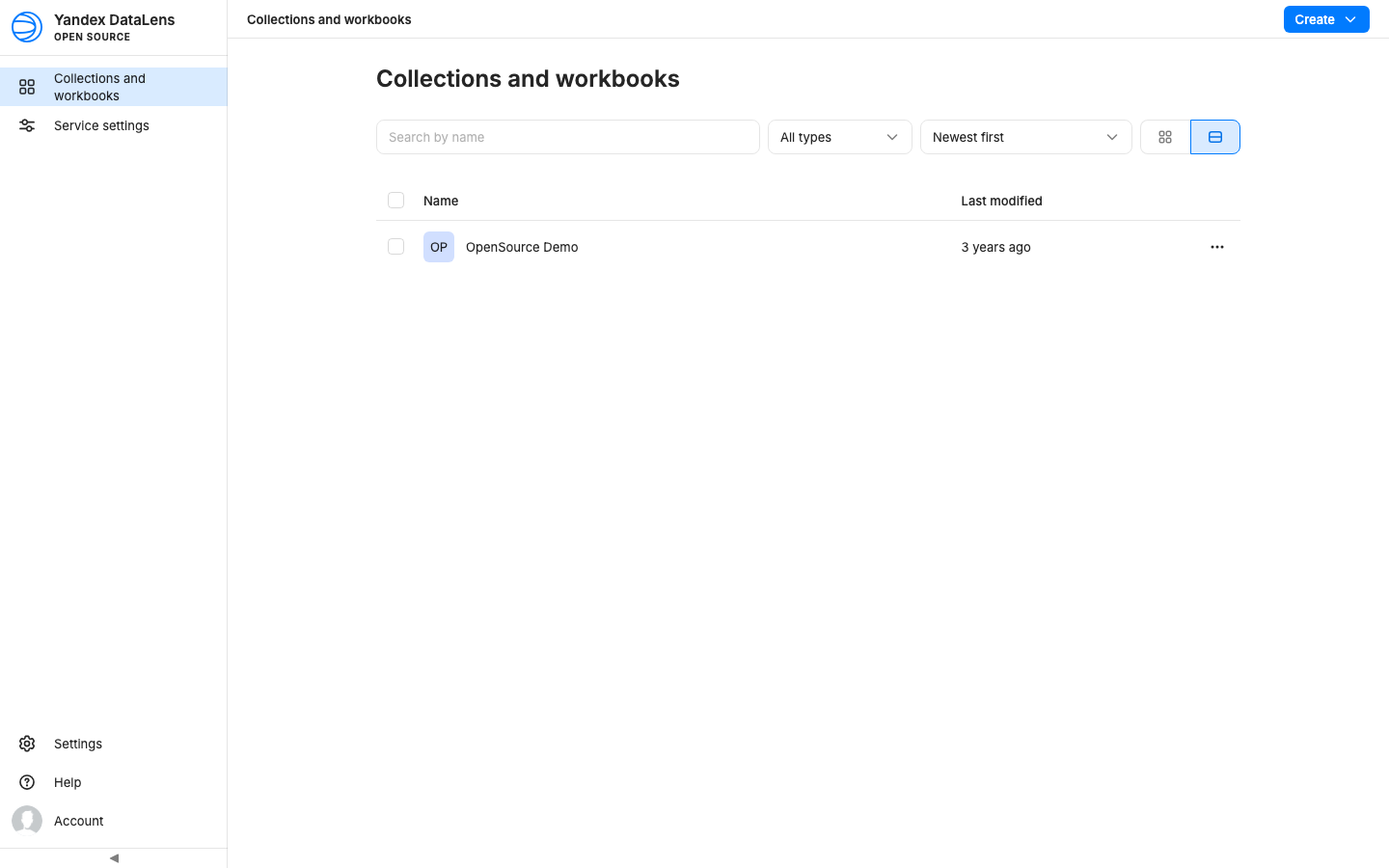The height and width of the screenshot is (868, 1389).
Task: Collapse the sidebar with the arrow
Action: click(114, 857)
